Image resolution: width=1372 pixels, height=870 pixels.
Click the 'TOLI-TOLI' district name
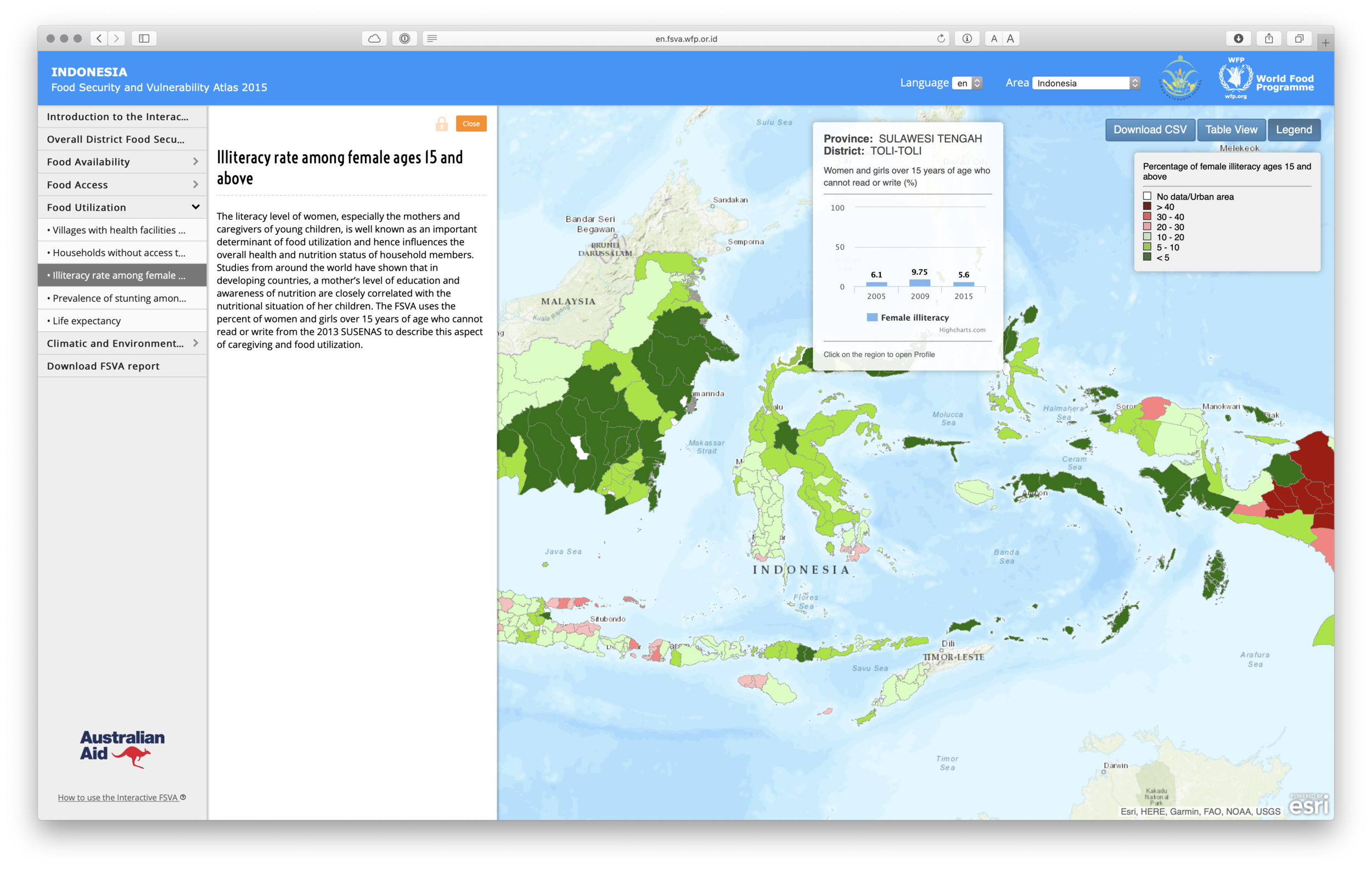coord(896,151)
